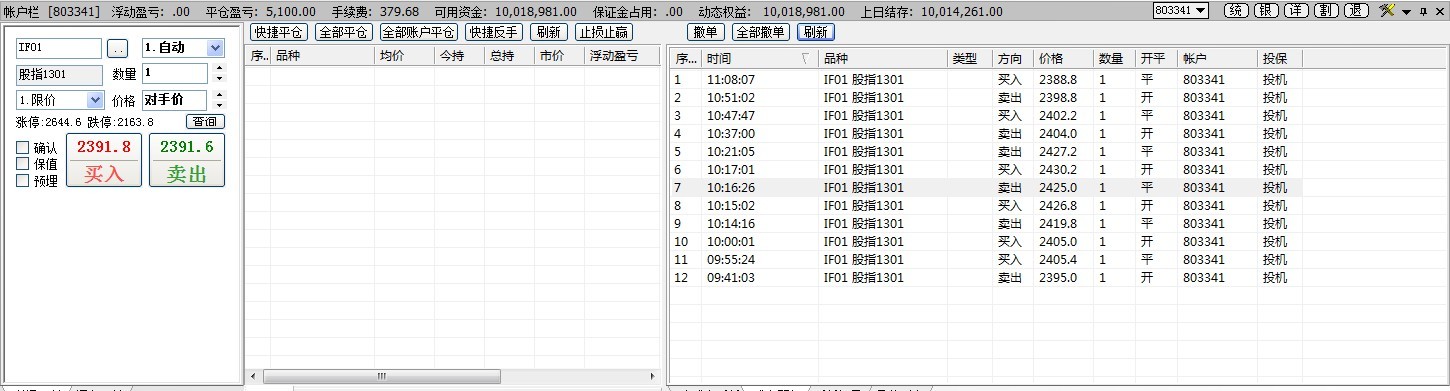Click the 帐户 column header in trades

[x=1217, y=59]
